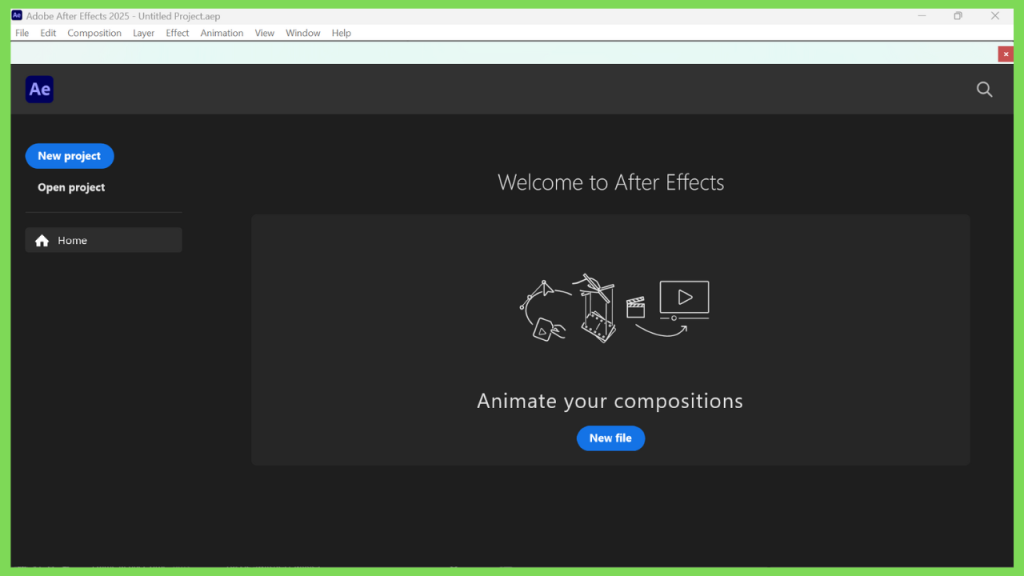Open the Edit menu
Screen dimensions: 1024x576
click(x=48, y=33)
